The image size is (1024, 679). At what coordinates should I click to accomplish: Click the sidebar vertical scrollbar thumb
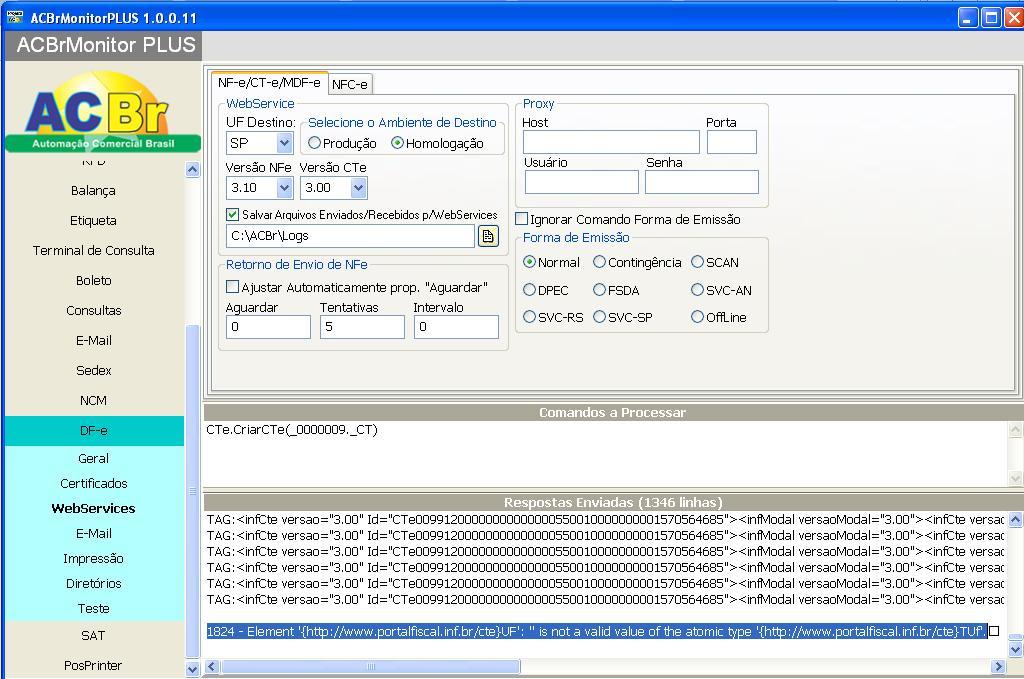[x=193, y=491]
